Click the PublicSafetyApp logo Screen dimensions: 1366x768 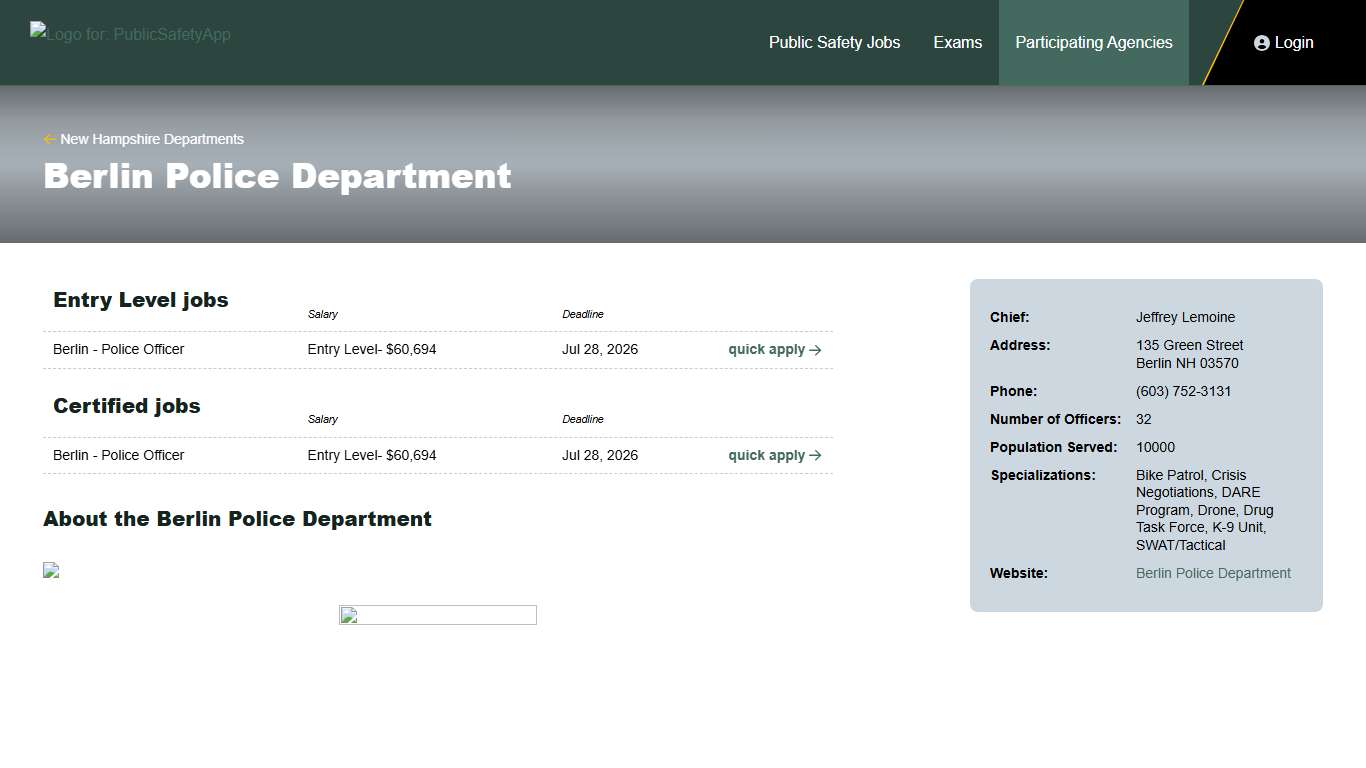point(130,33)
